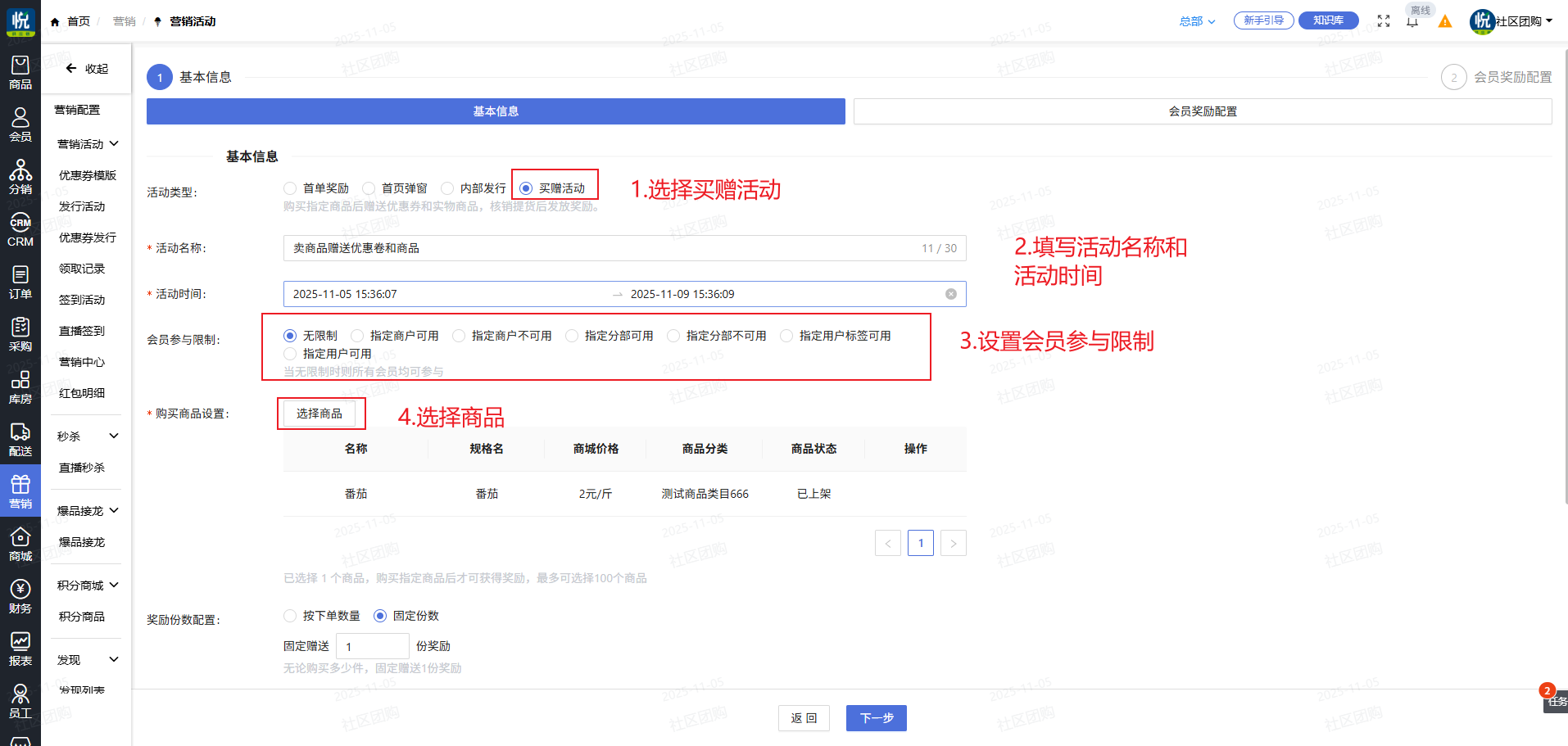Viewport: 1568px width, 746px height.
Task: Switch to the 会员奖励配置 tab
Action: click(x=1202, y=111)
